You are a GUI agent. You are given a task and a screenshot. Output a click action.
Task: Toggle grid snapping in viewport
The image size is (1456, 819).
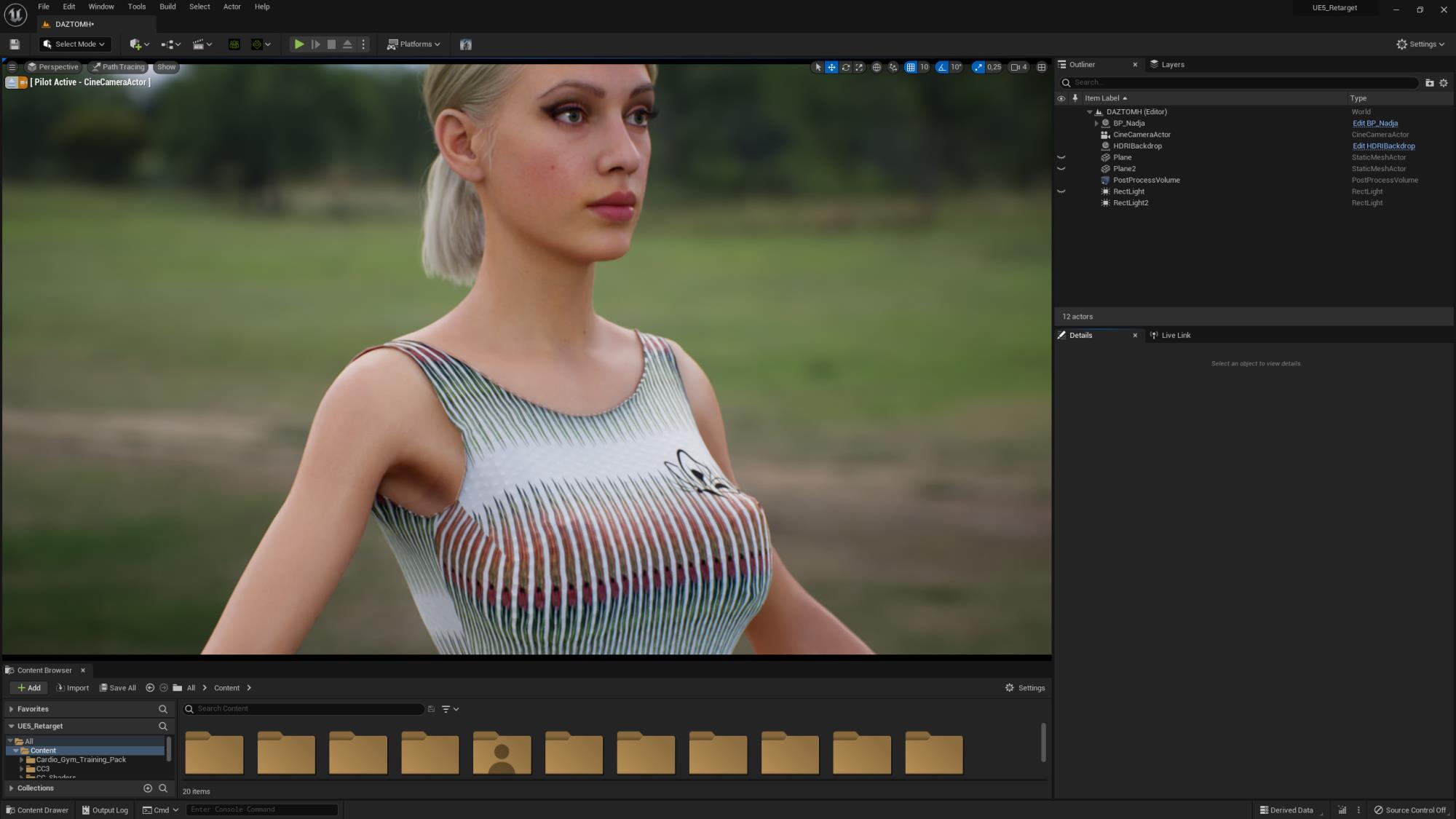tap(910, 67)
